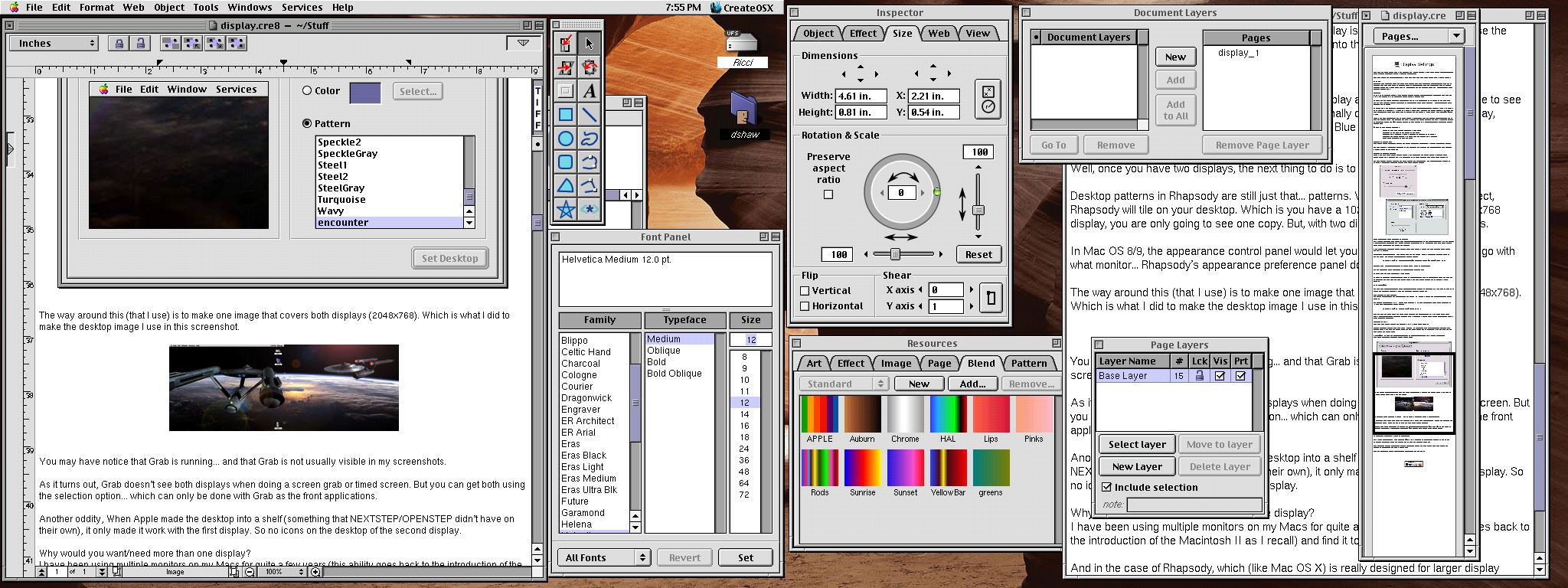Select Garamond in Family list
Screen dimensions: 1568x588
(x=583, y=513)
